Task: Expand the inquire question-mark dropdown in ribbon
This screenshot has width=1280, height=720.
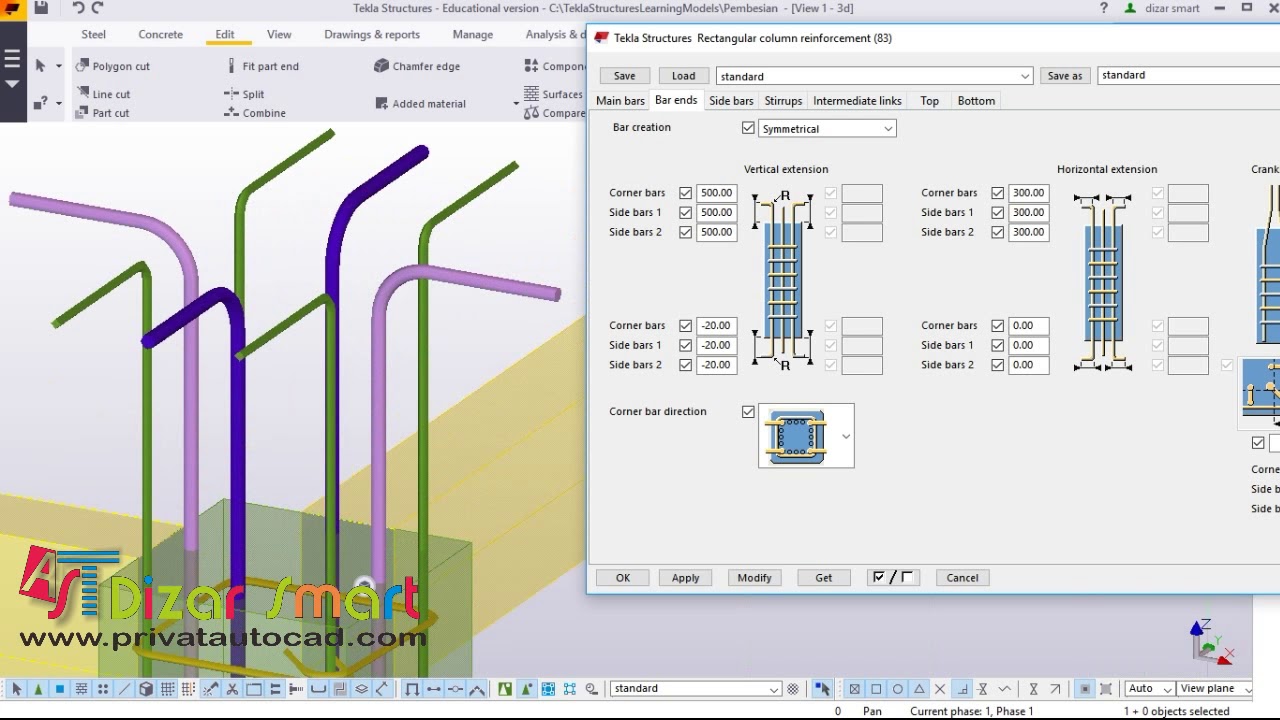Action: [x=59, y=103]
